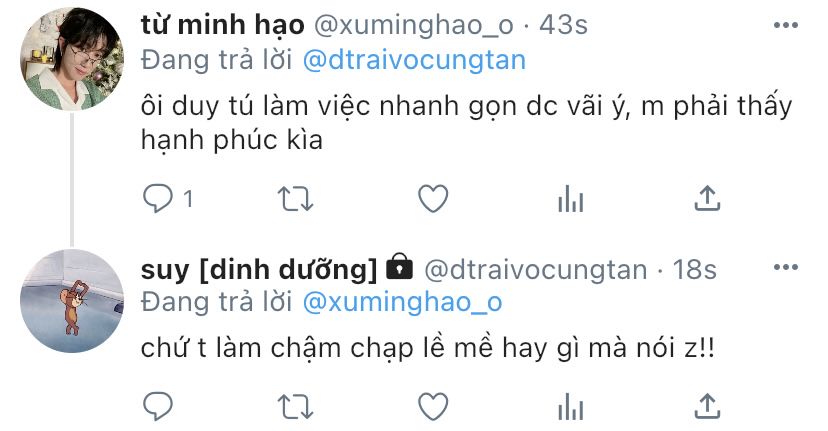Open the suy [dinh dưỡng] display name

(x=259, y=269)
